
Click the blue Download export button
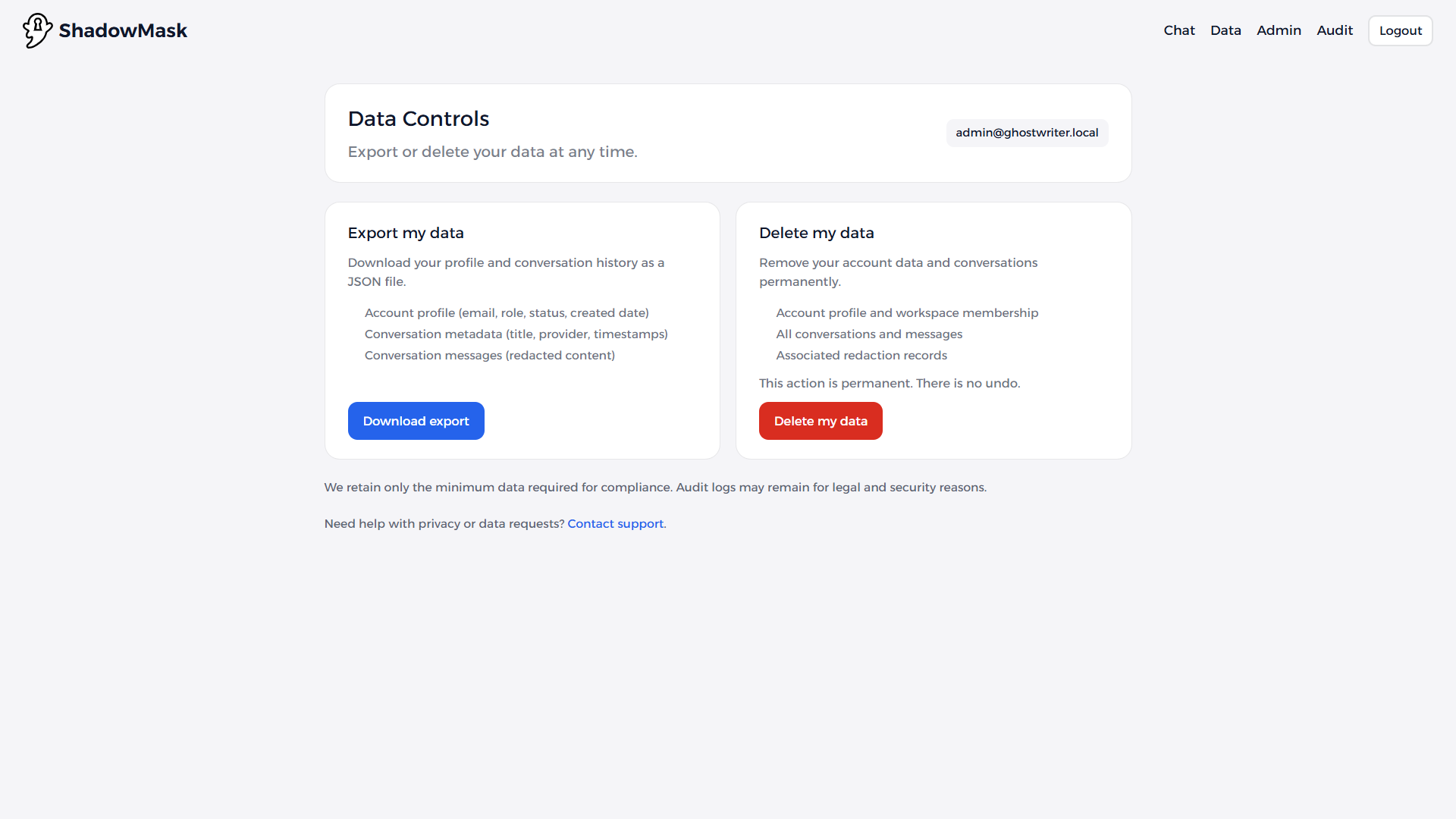pyautogui.click(x=416, y=421)
